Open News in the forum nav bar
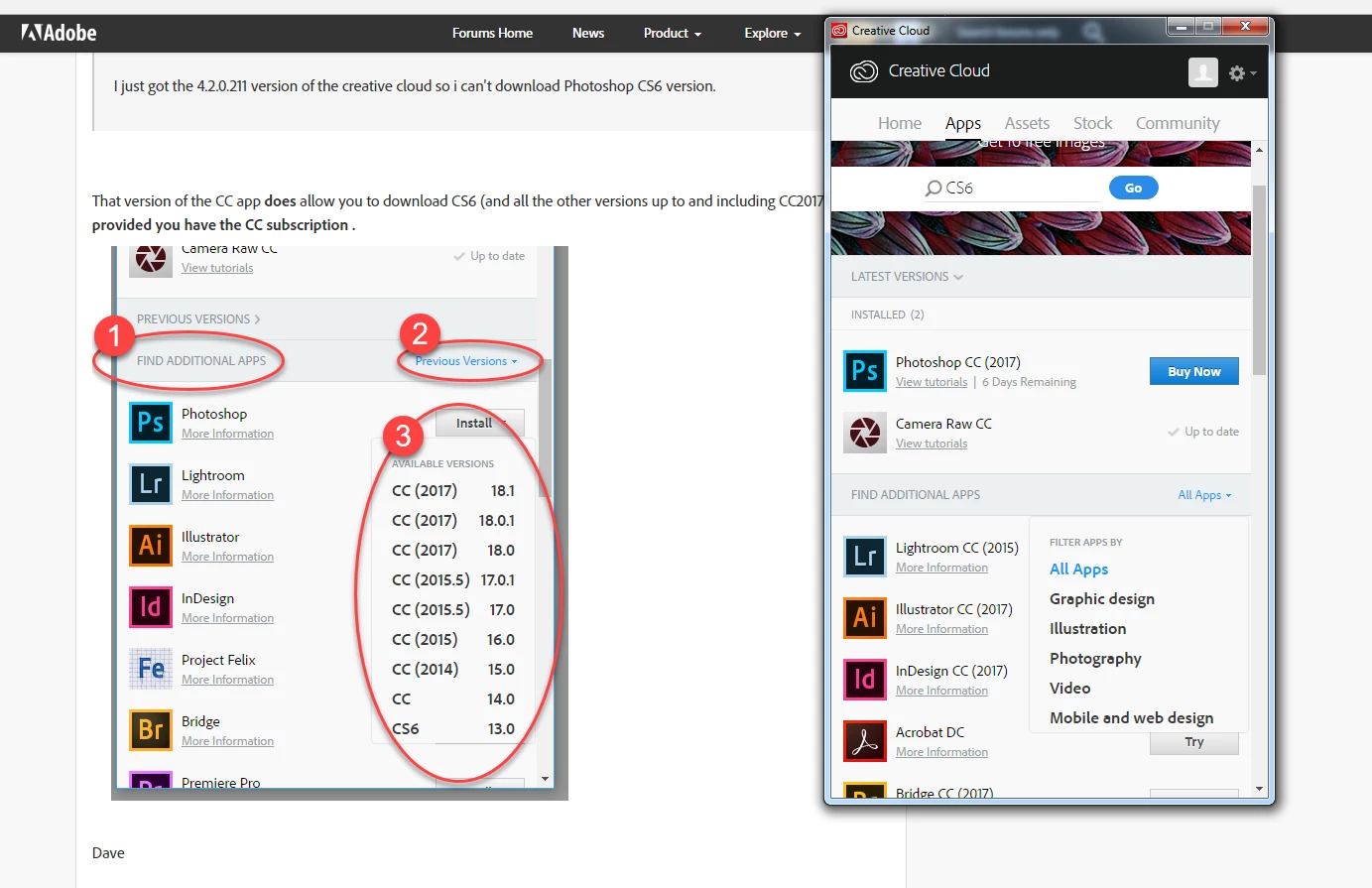1372x888 pixels. 588,33
